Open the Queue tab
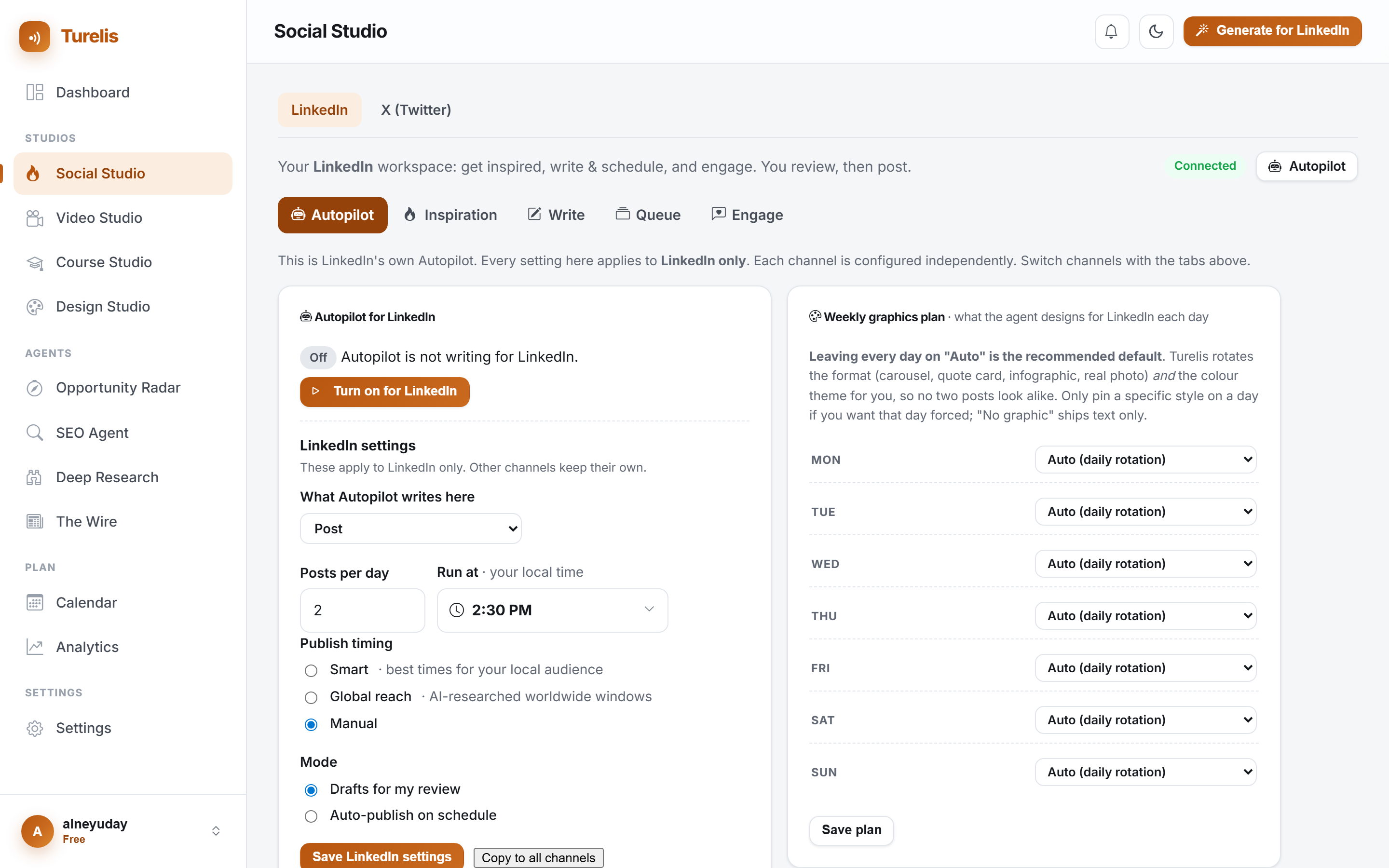1389x868 pixels. 648,215
